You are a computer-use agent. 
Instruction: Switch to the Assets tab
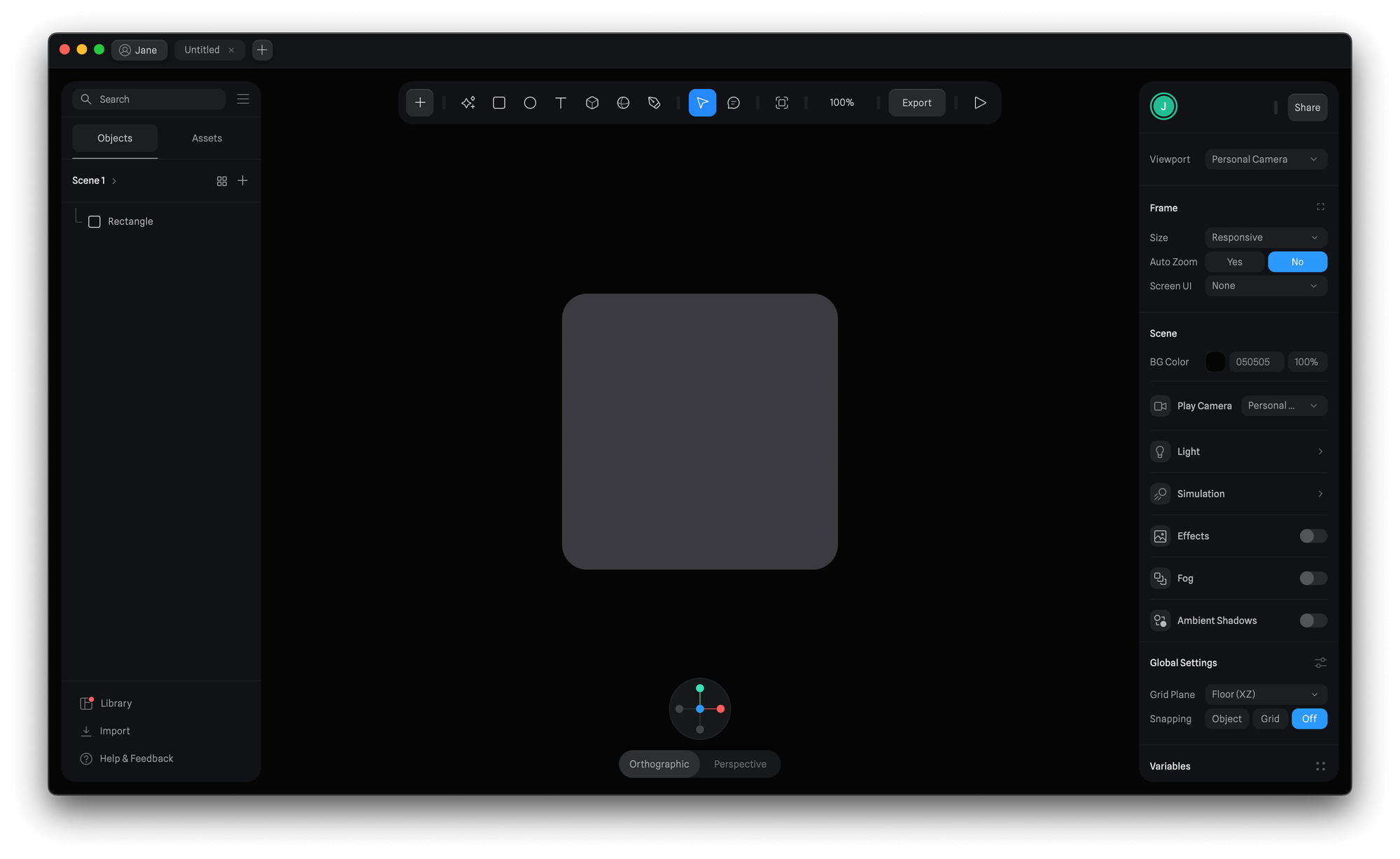[206, 139]
